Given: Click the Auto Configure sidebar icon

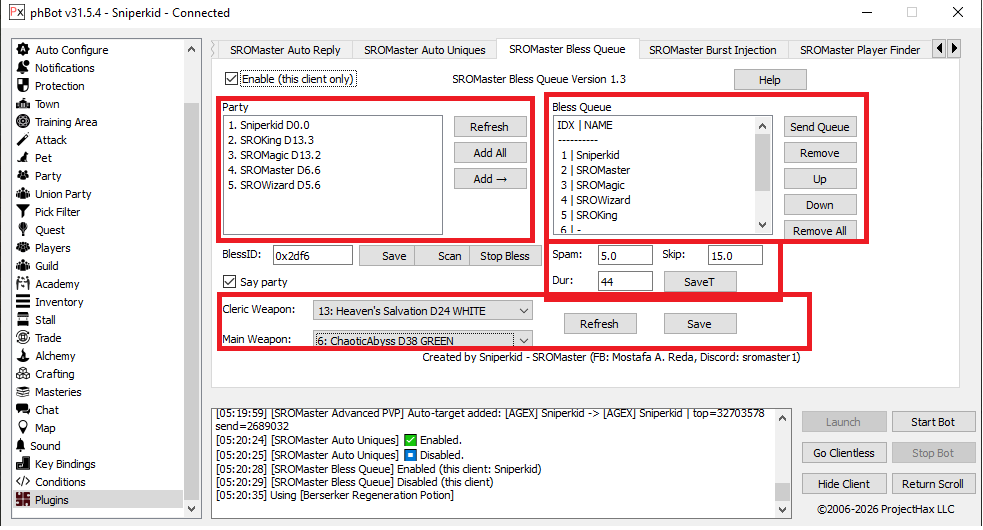Looking at the screenshot, I should click(23, 50).
